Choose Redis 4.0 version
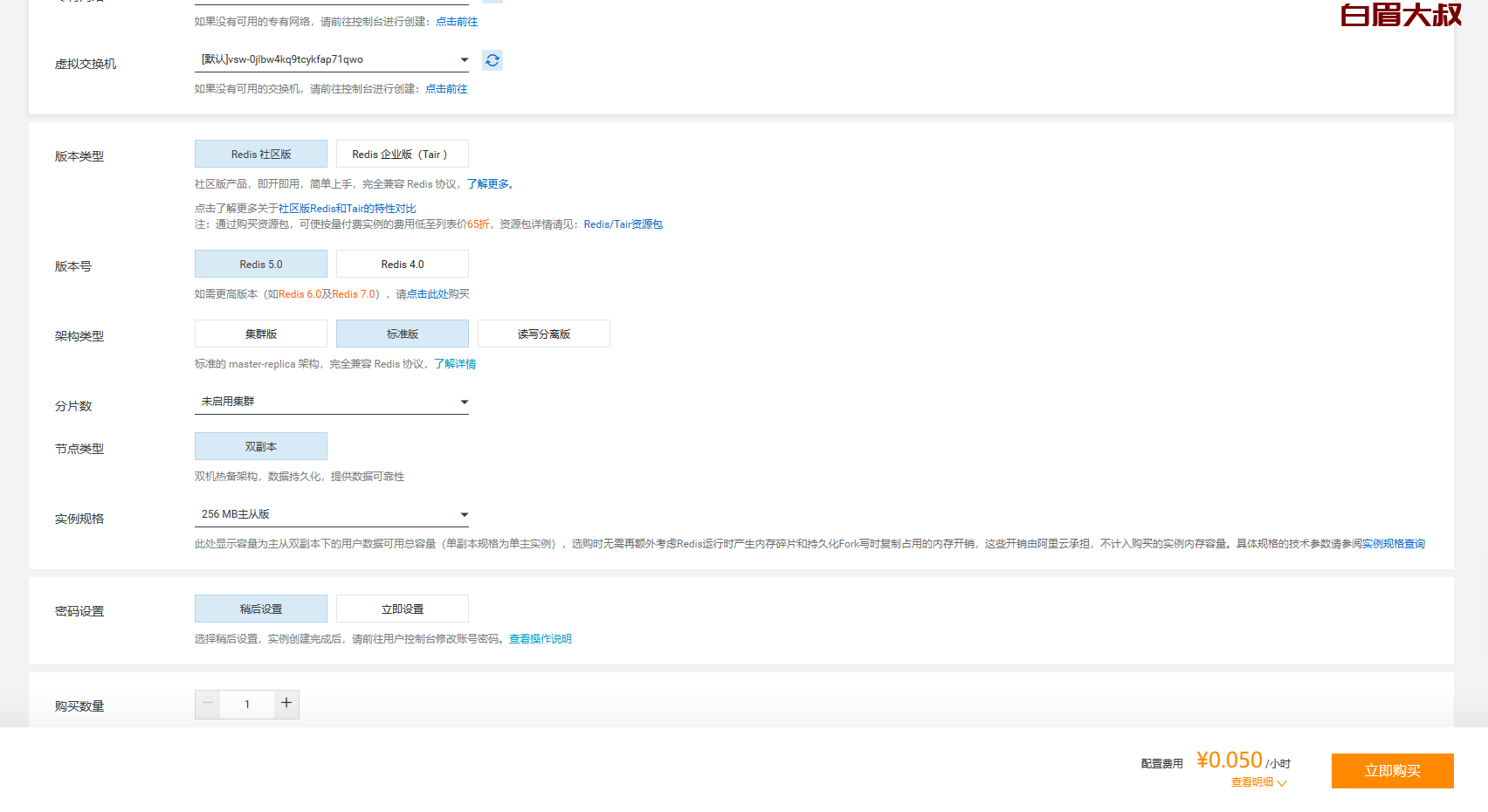 [x=403, y=264]
